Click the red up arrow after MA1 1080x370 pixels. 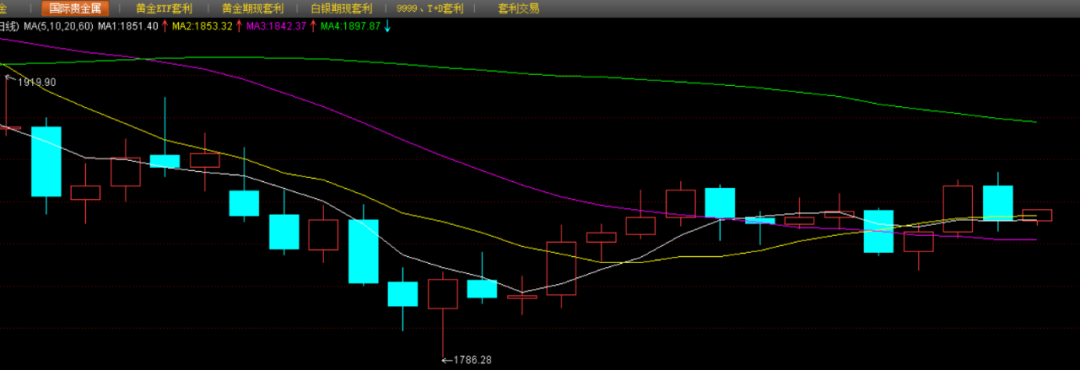click(x=165, y=26)
